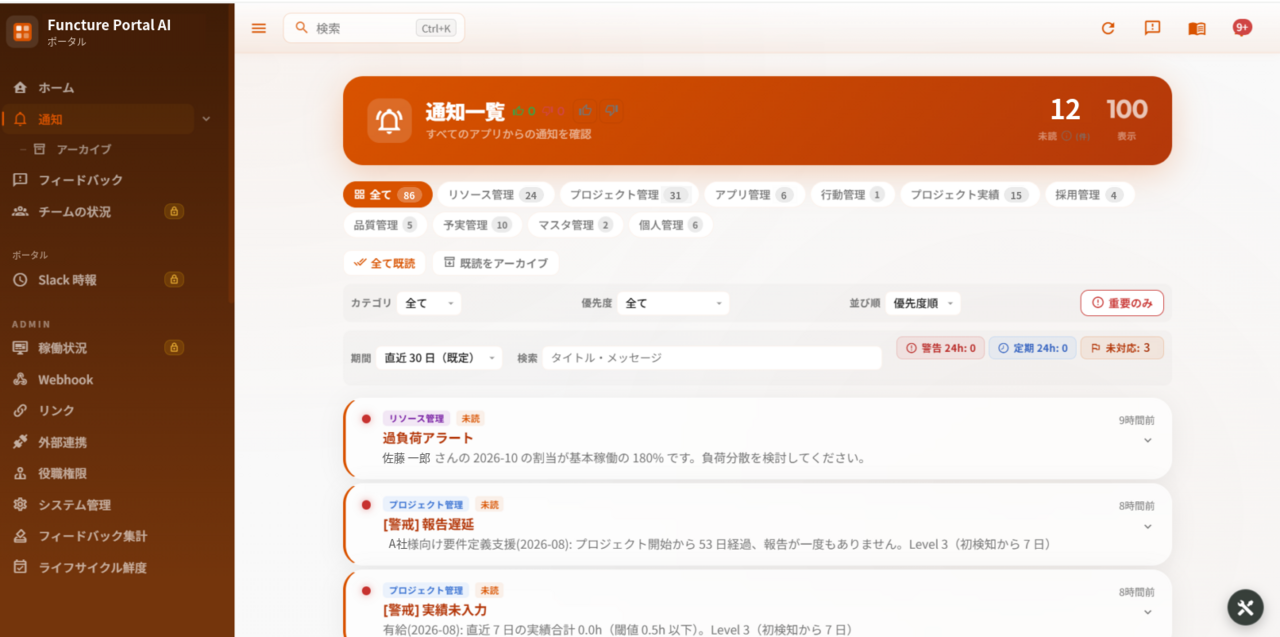Open the feedback icon in top bar
The image size is (1280, 637).
tap(1152, 28)
